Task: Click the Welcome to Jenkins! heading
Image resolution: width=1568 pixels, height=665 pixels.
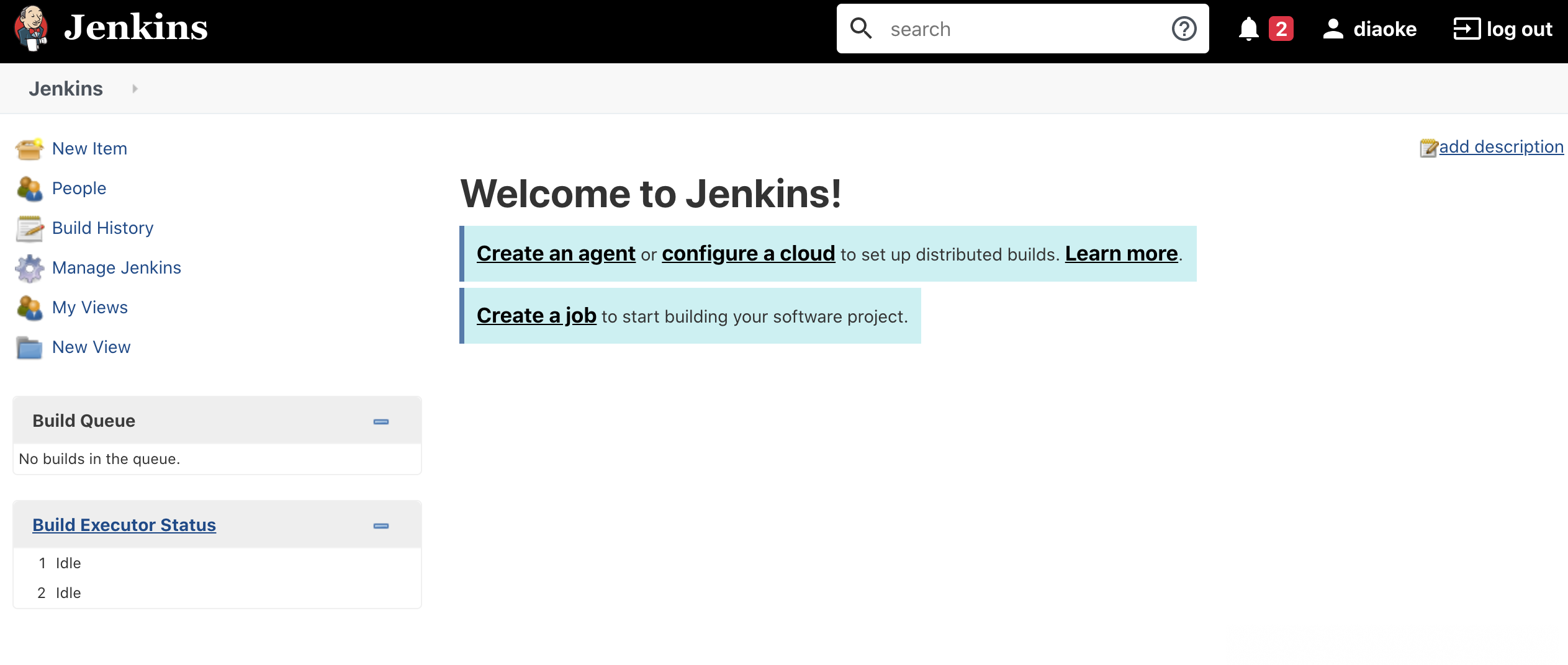Action: (x=651, y=194)
